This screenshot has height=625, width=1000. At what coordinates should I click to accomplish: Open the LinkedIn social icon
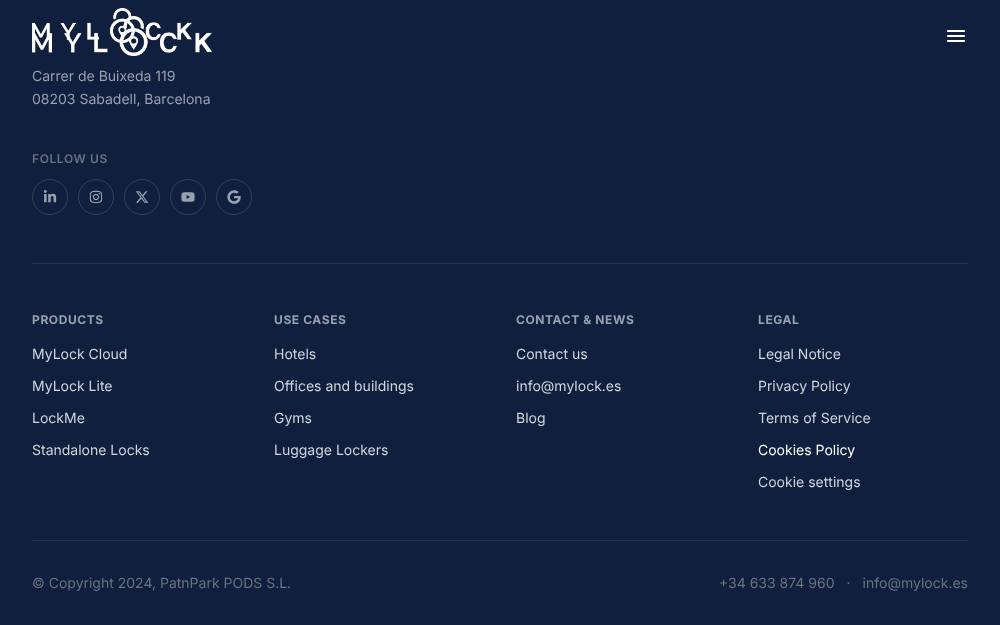[50, 197]
